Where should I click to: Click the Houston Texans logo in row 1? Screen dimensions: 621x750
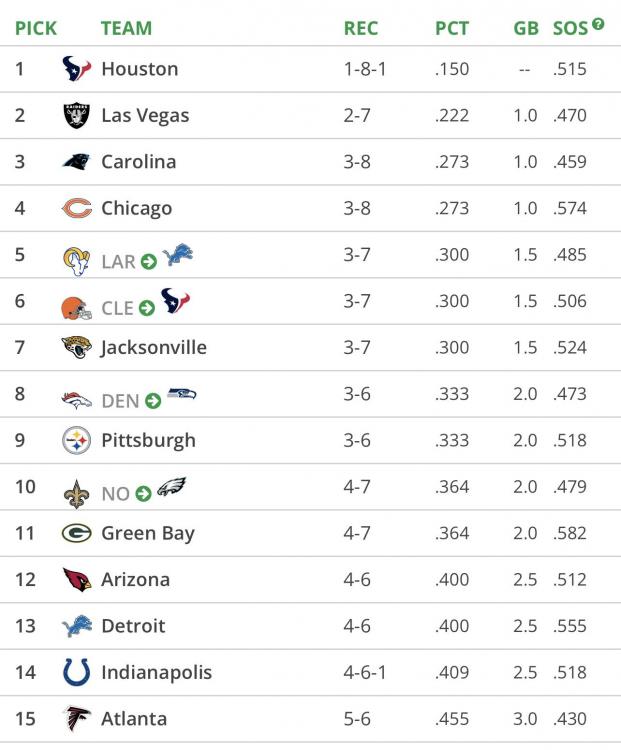pos(76,69)
